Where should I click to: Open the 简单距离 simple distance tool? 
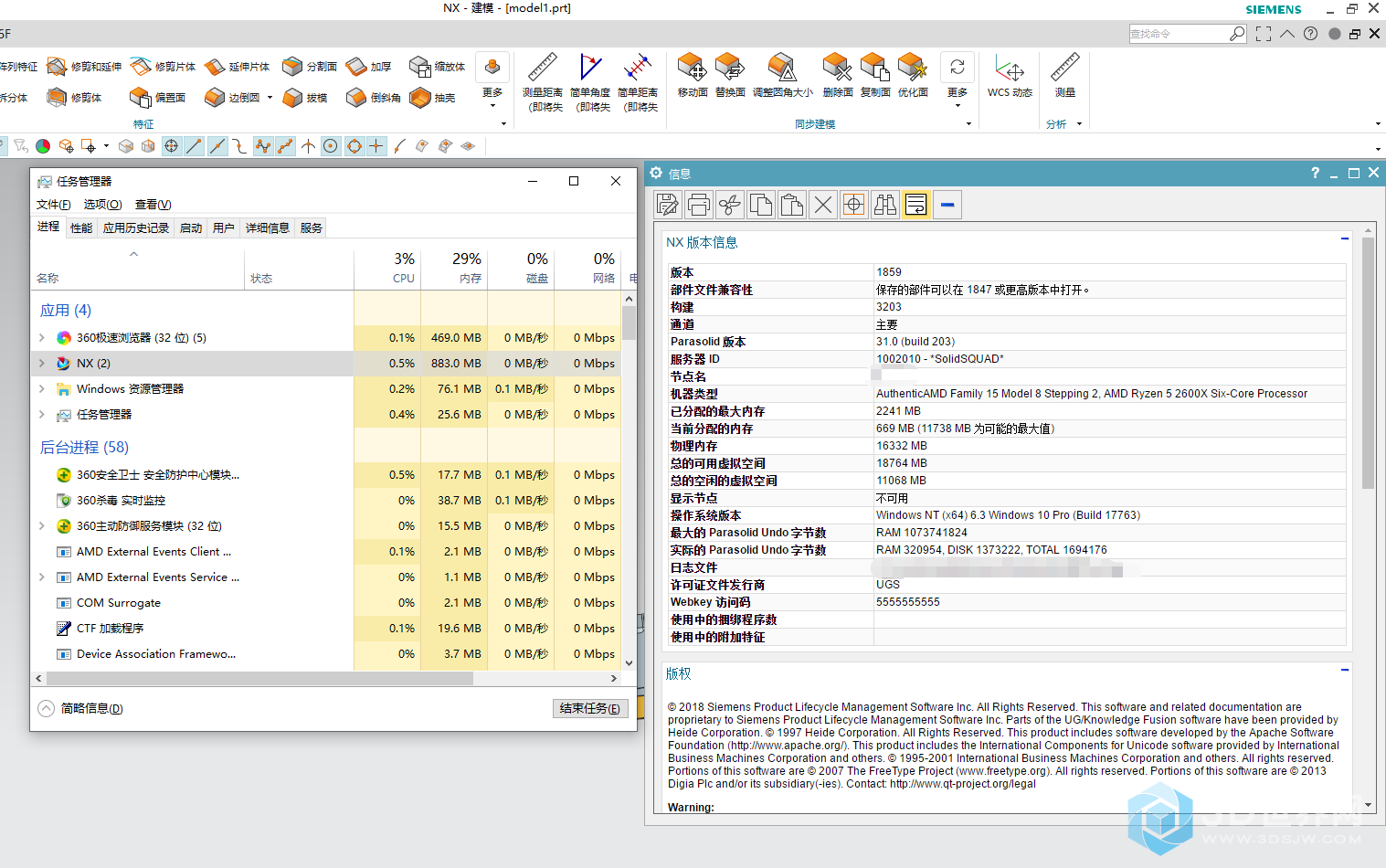tap(638, 82)
